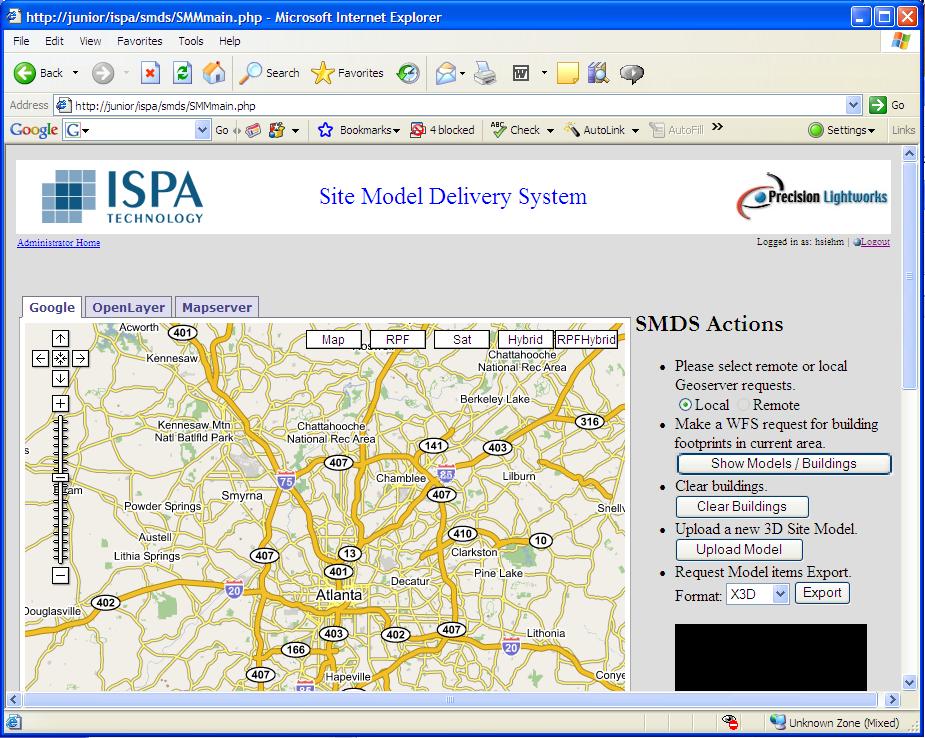Click the Go button beside address bar
This screenshot has height=738, width=925.
pyautogui.click(x=888, y=106)
